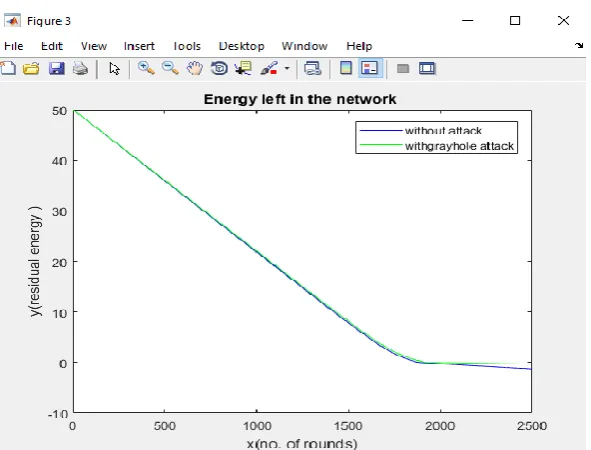Image resolution: width=591 pixels, height=450 pixels.
Task: Open the Desktop menu
Action: [x=242, y=46]
